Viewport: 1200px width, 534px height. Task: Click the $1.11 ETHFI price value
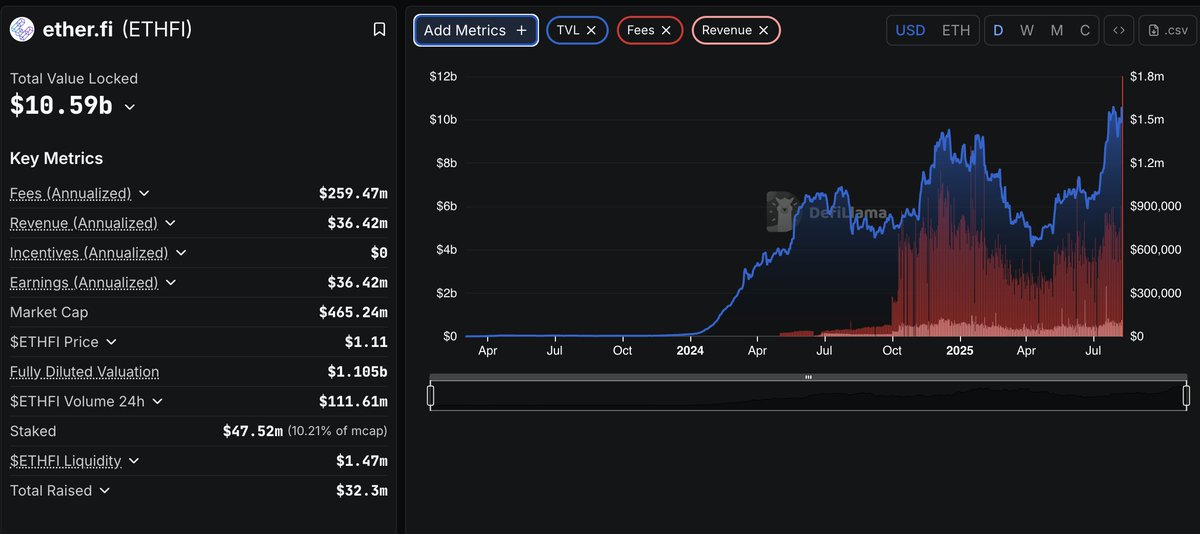pos(366,342)
